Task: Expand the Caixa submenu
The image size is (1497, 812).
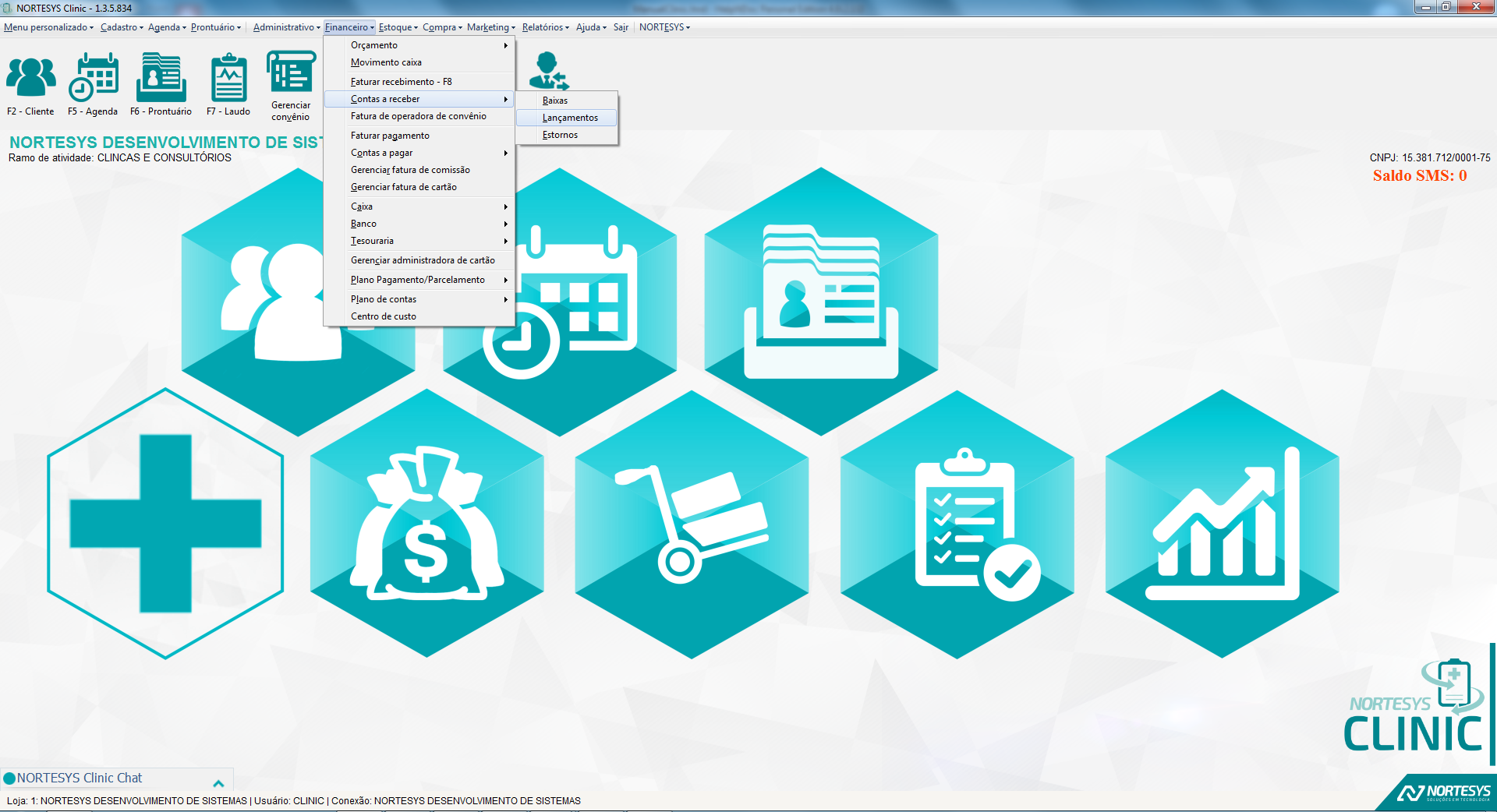Action: tap(419, 207)
